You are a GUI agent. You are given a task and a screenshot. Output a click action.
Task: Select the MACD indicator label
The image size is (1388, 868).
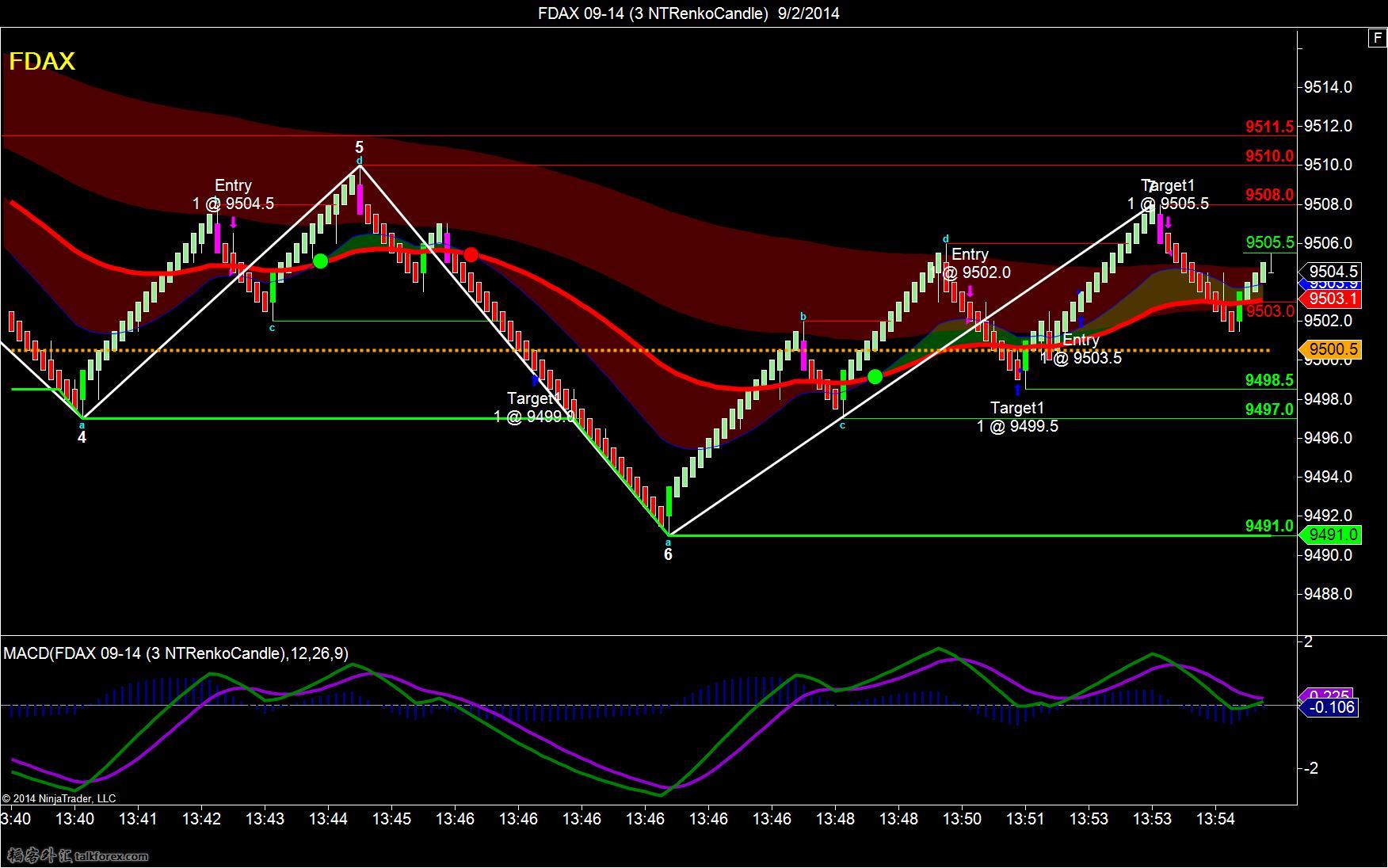(x=176, y=653)
